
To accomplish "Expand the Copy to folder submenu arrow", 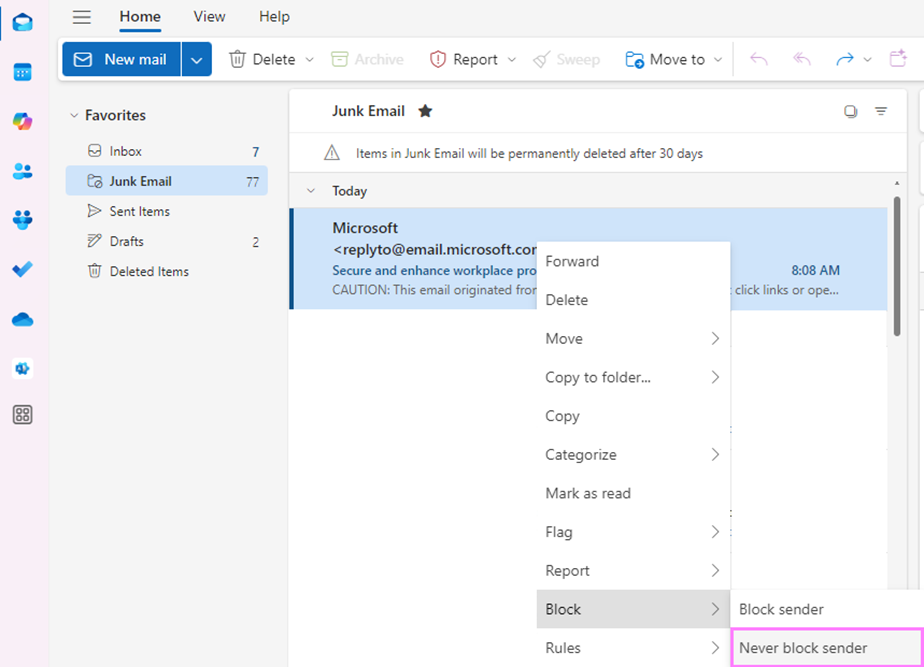I will tap(715, 377).
